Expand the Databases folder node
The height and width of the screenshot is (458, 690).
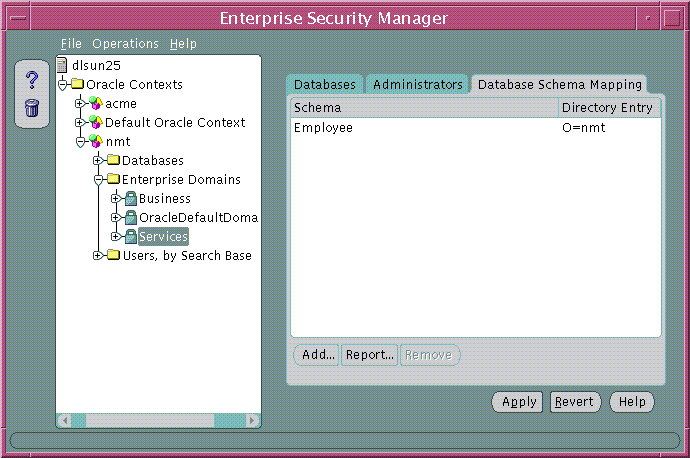click(98, 161)
